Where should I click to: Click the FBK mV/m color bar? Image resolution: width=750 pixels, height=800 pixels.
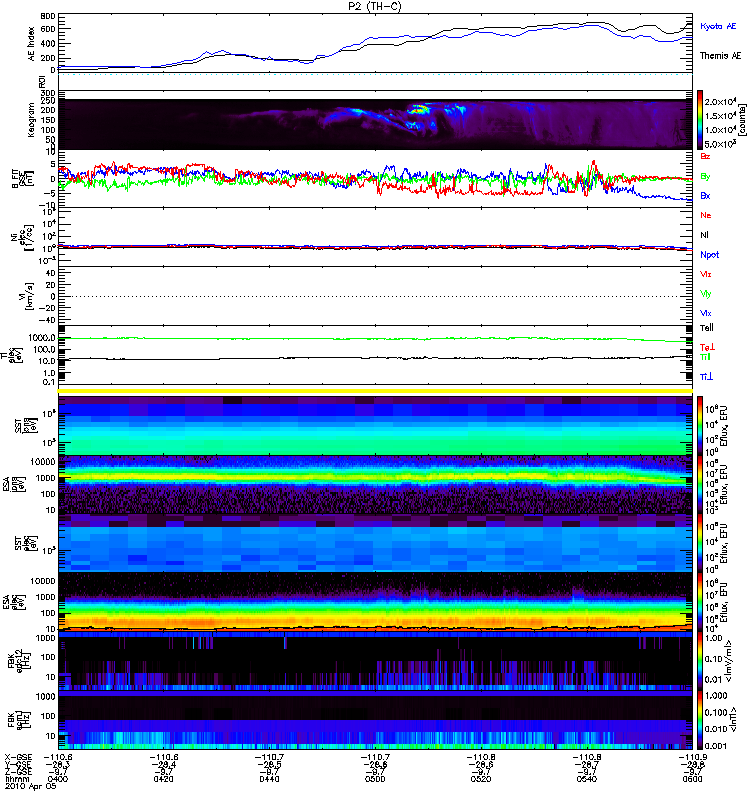point(700,661)
